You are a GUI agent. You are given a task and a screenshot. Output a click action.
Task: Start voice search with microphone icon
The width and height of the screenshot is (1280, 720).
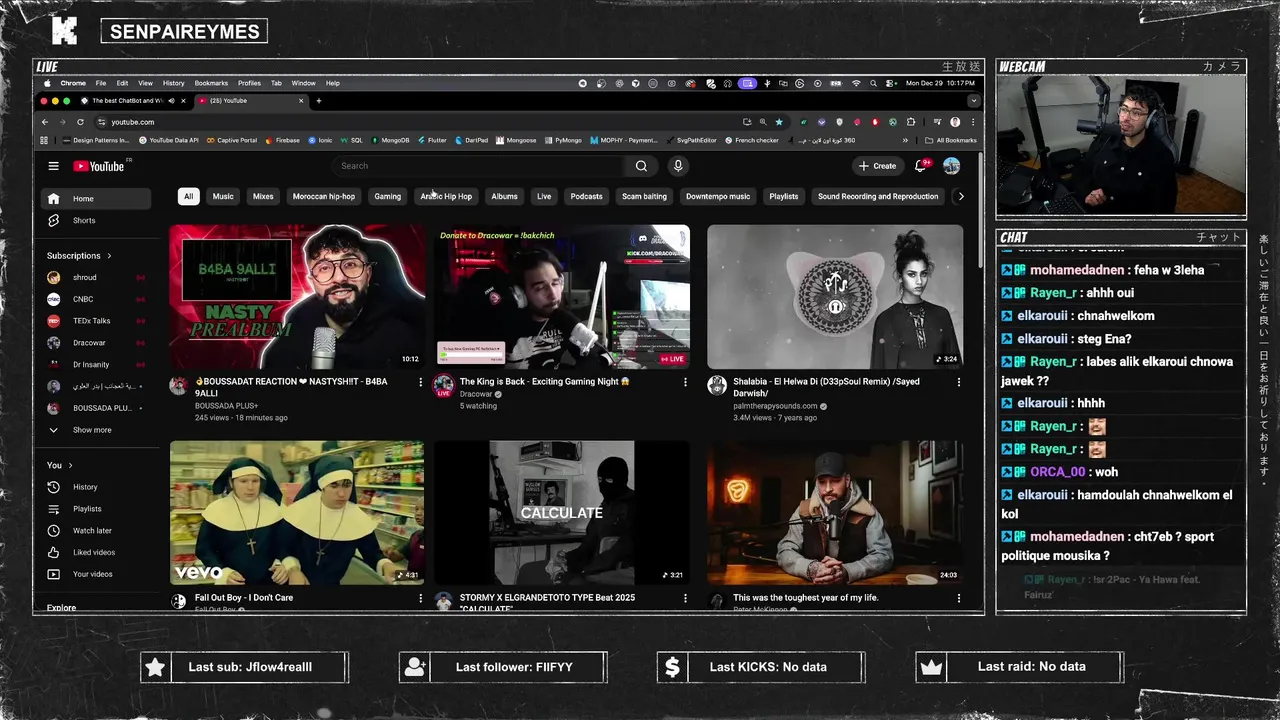pyautogui.click(x=678, y=166)
